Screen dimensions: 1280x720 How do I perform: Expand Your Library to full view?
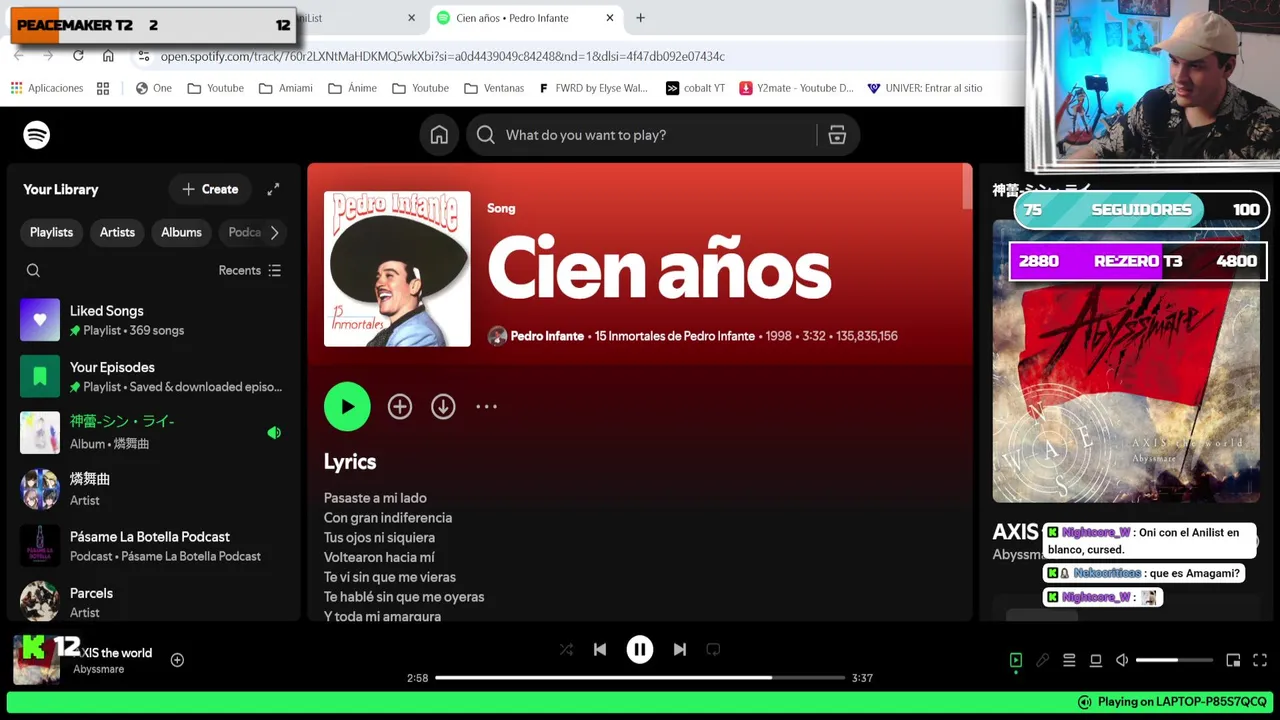[273, 189]
